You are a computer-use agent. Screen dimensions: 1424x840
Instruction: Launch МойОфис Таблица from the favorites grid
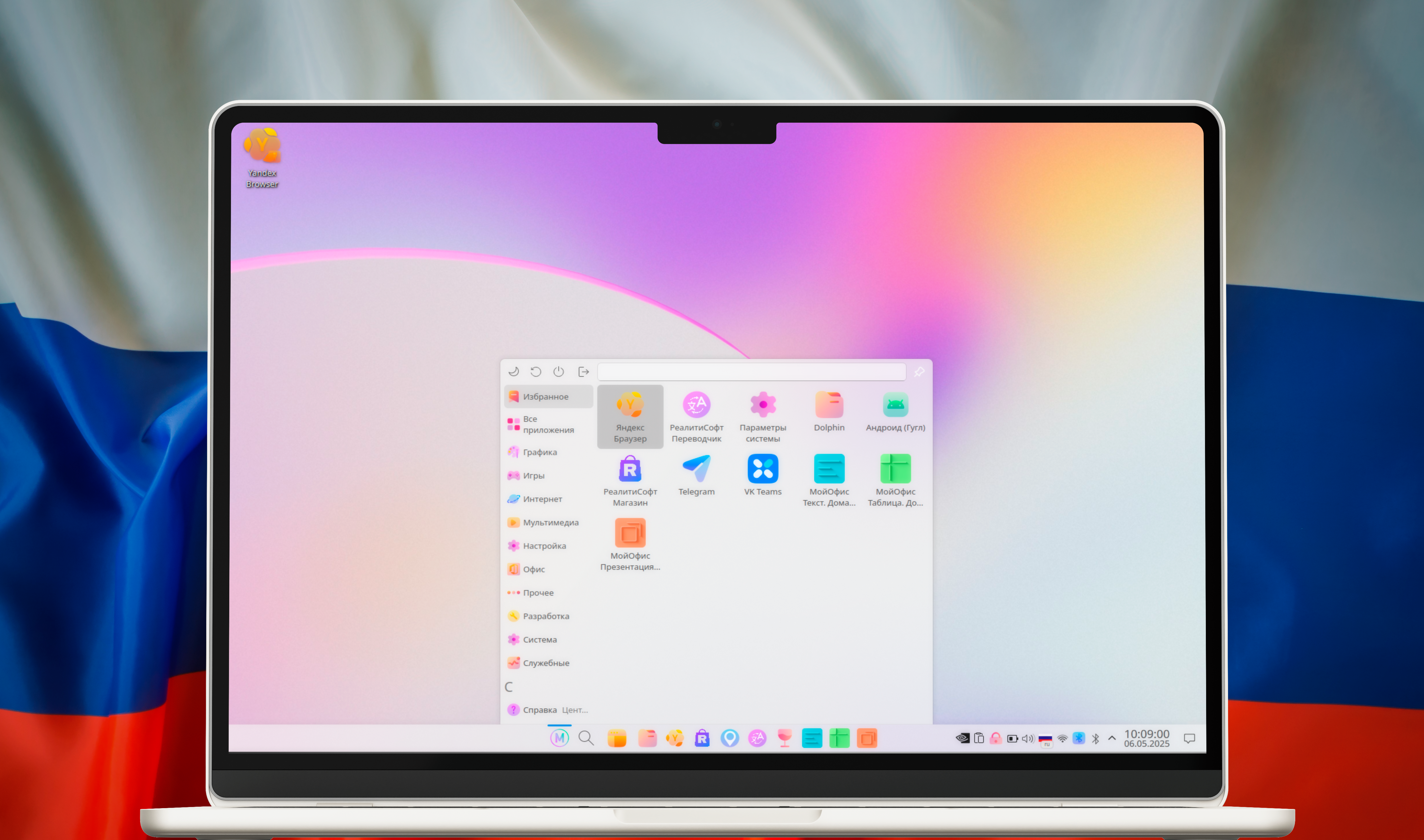coord(895,480)
